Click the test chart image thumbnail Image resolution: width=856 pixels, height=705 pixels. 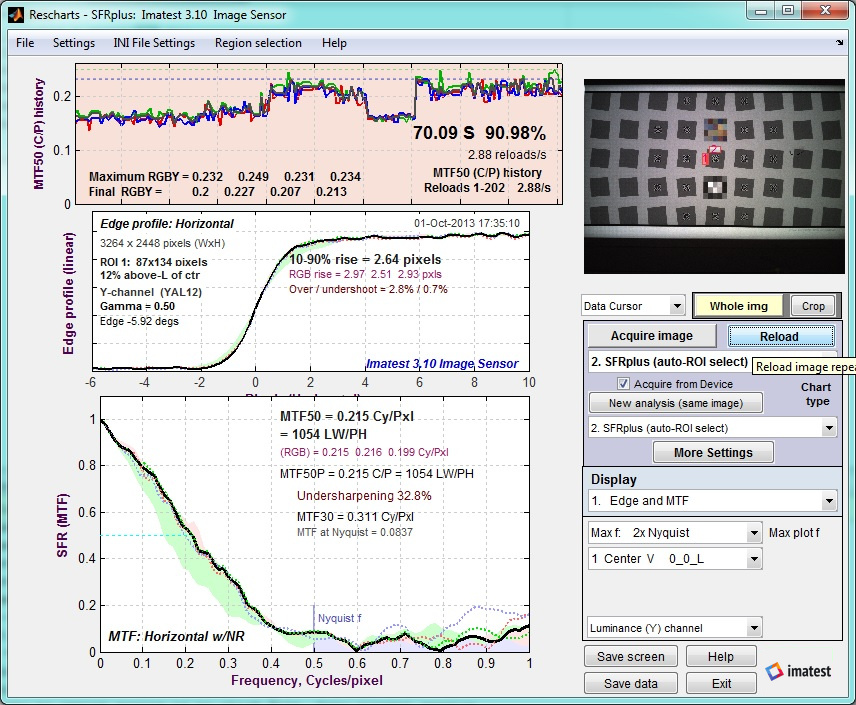[x=714, y=176]
